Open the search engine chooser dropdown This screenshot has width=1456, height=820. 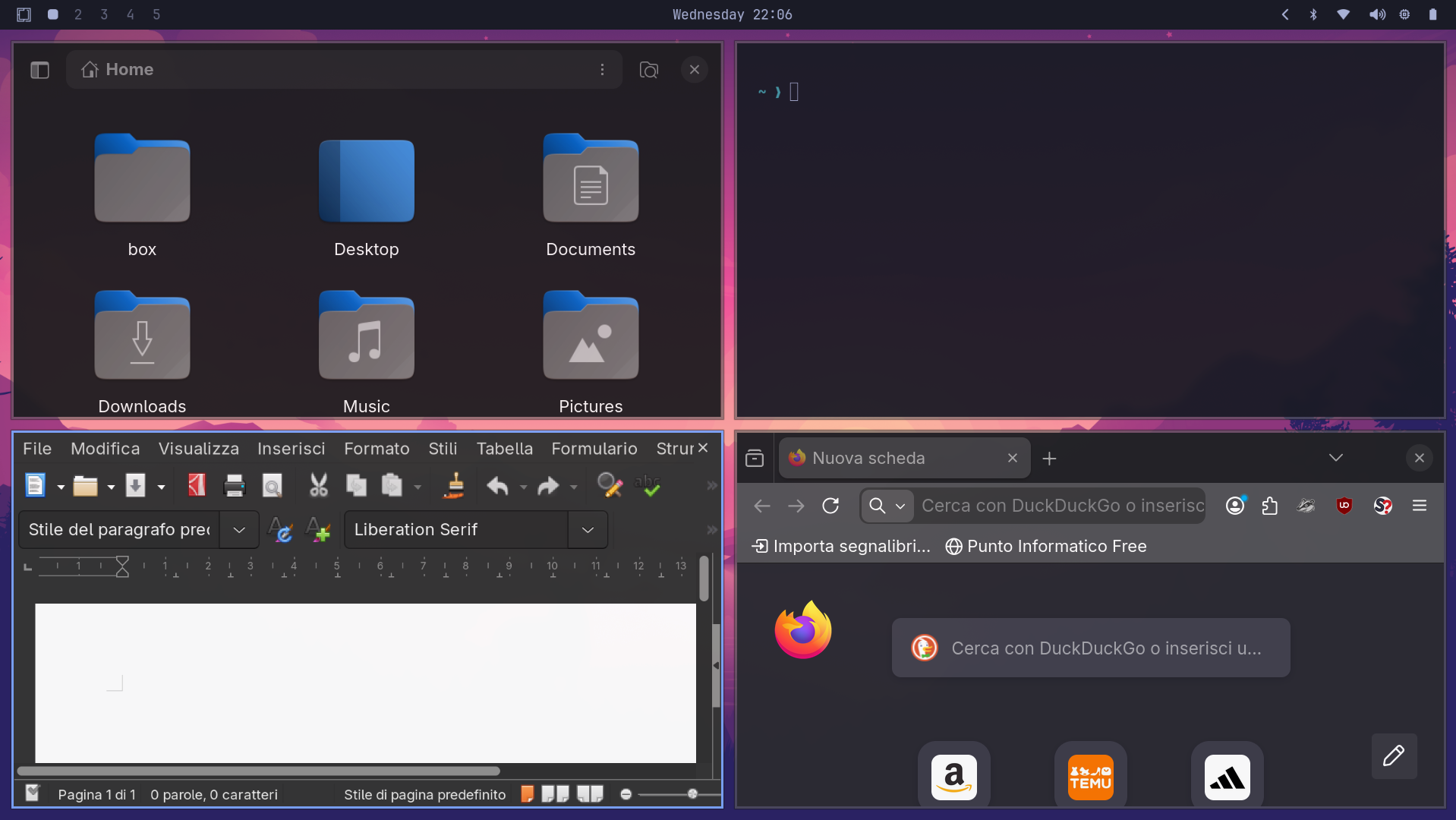887,506
